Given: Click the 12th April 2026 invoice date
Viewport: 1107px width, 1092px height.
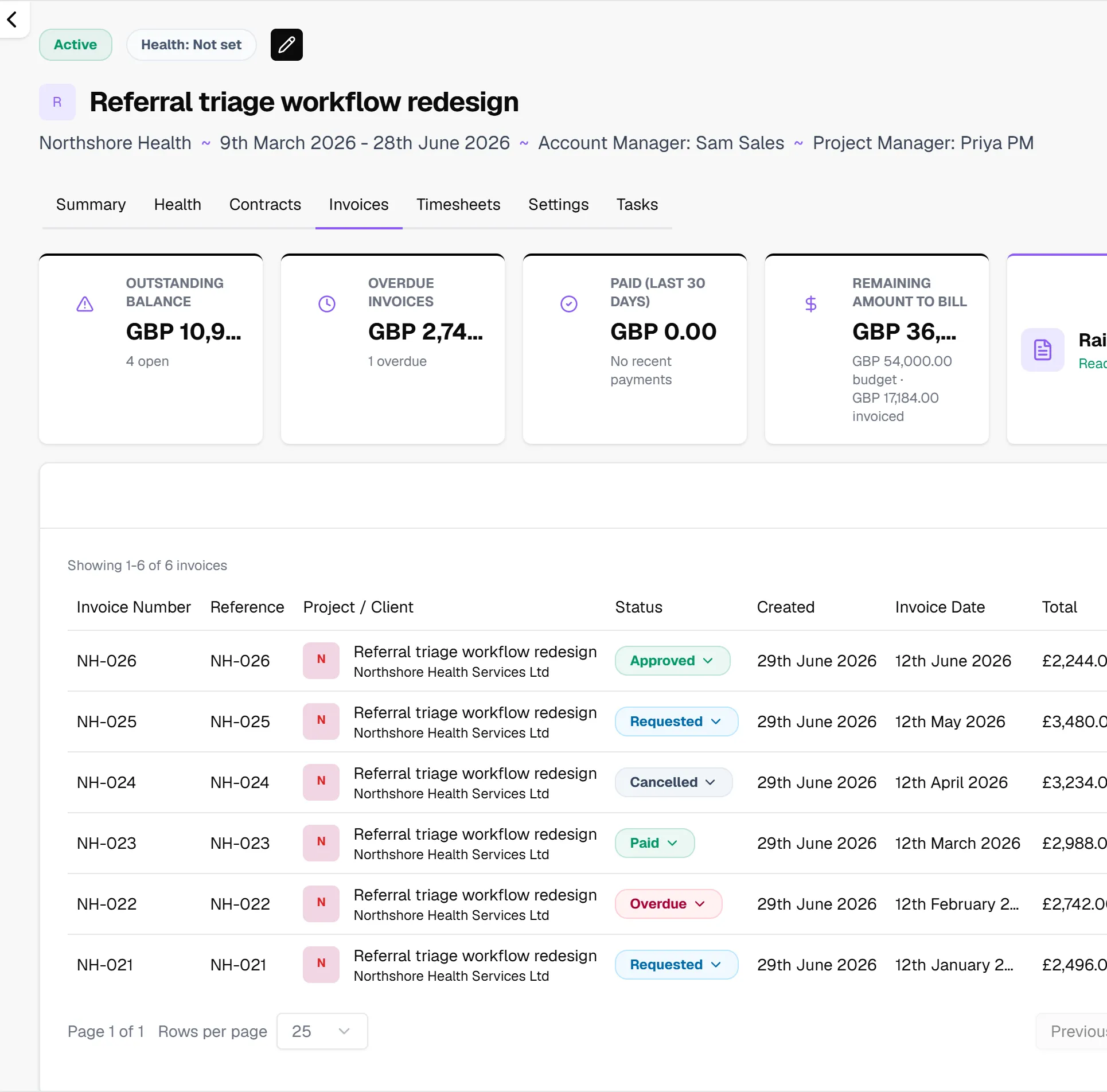Looking at the screenshot, I should pos(952,782).
